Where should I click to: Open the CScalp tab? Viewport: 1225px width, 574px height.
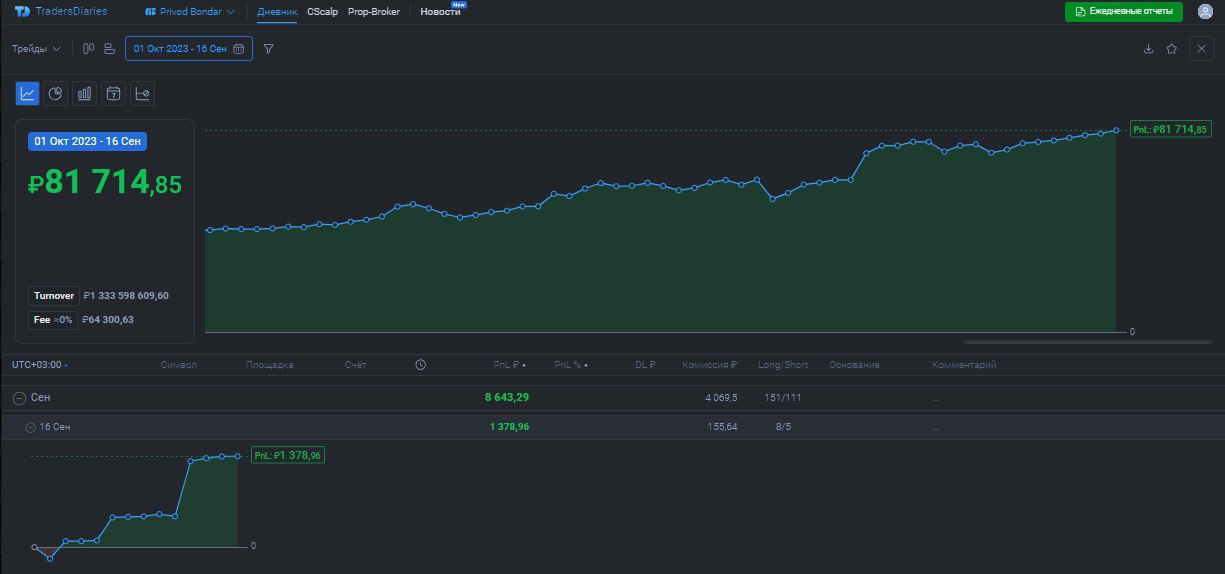[x=322, y=12]
